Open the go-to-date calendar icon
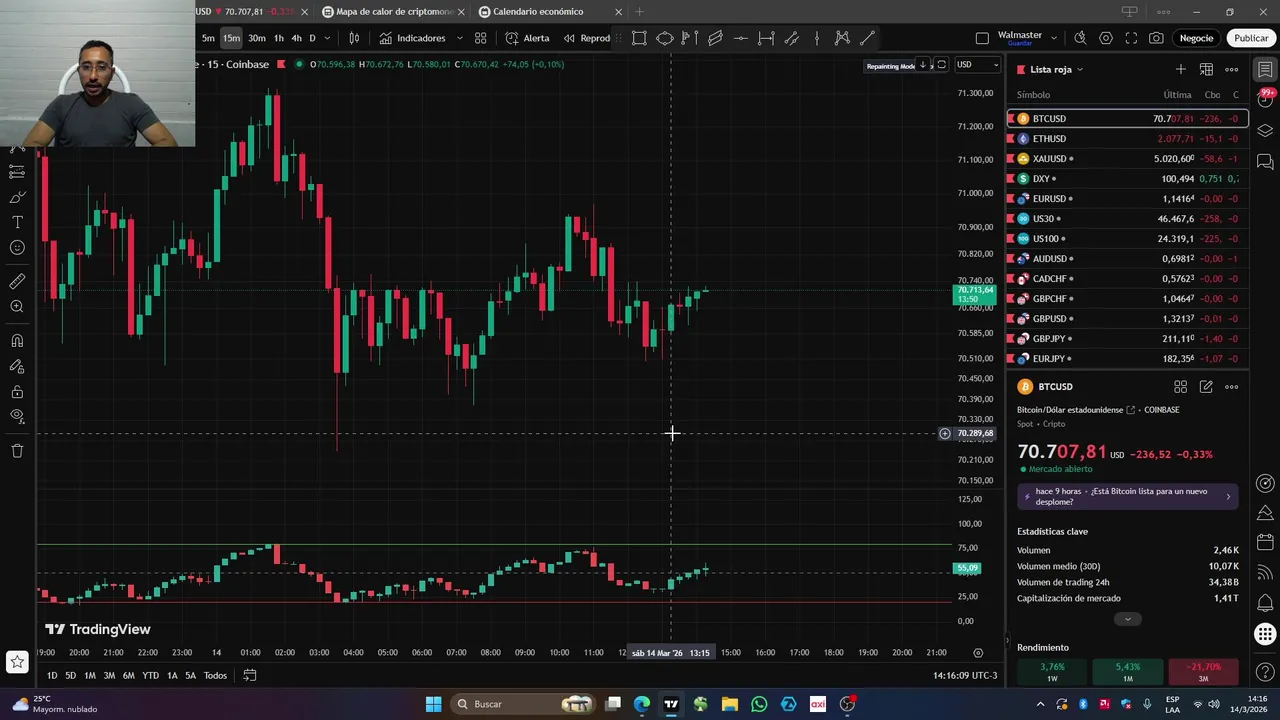 coord(250,676)
